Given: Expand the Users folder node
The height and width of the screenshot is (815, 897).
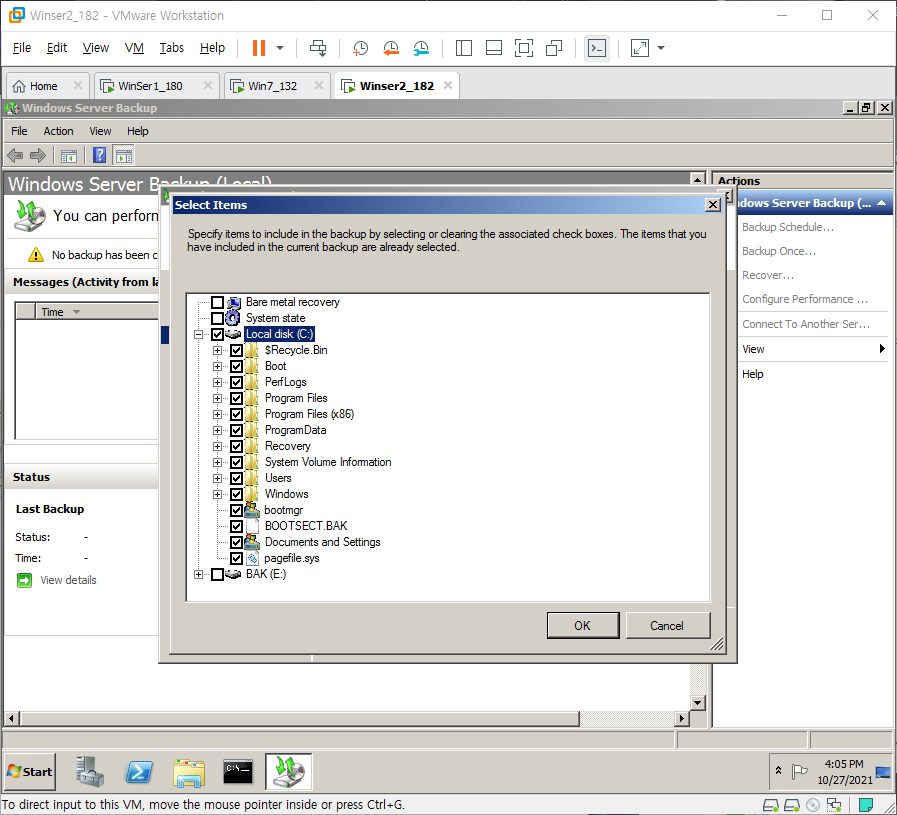Looking at the screenshot, I should 217,478.
